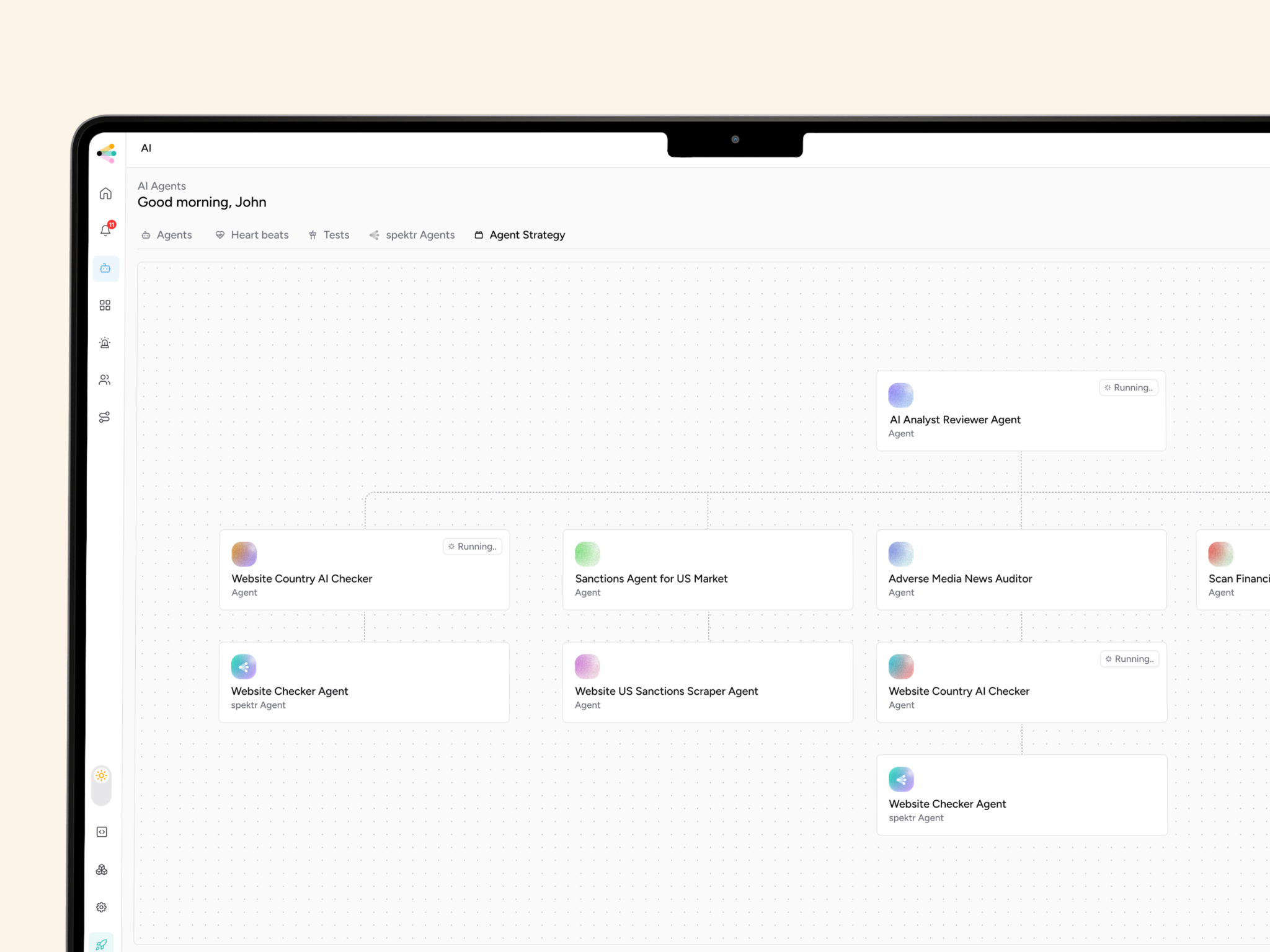Click the workflow routes icon in sidebar
Viewport: 1270px width, 952px height.
[x=105, y=417]
